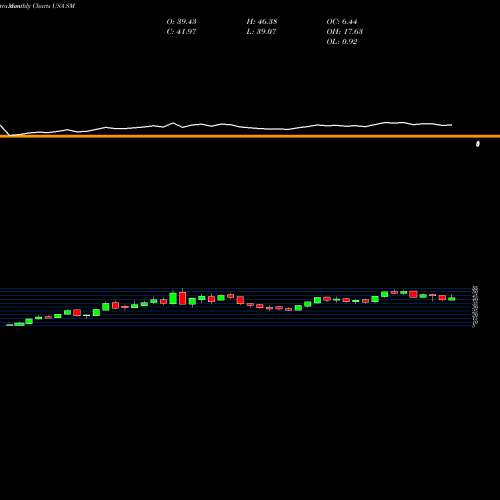
Task: Click the high value H: 46.38
Action: click(x=262, y=22)
